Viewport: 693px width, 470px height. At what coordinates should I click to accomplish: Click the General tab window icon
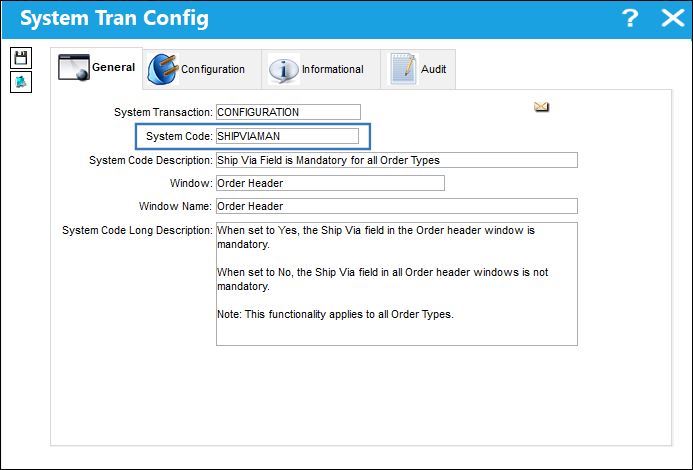pos(74,68)
